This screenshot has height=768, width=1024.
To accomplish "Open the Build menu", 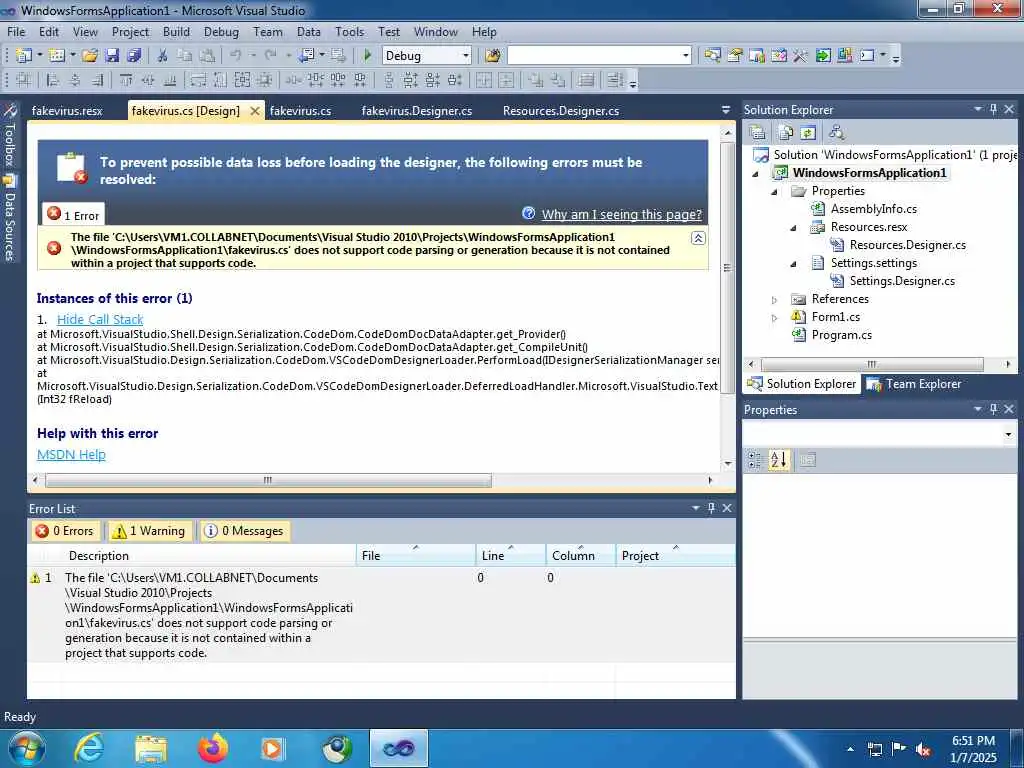I will (x=176, y=31).
